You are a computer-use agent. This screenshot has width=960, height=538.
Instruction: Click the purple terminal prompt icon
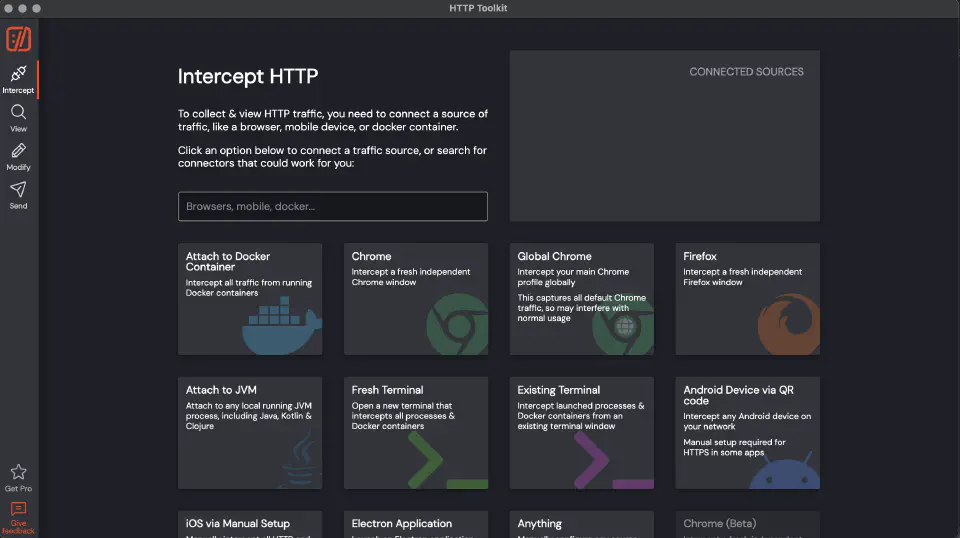point(613,460)
